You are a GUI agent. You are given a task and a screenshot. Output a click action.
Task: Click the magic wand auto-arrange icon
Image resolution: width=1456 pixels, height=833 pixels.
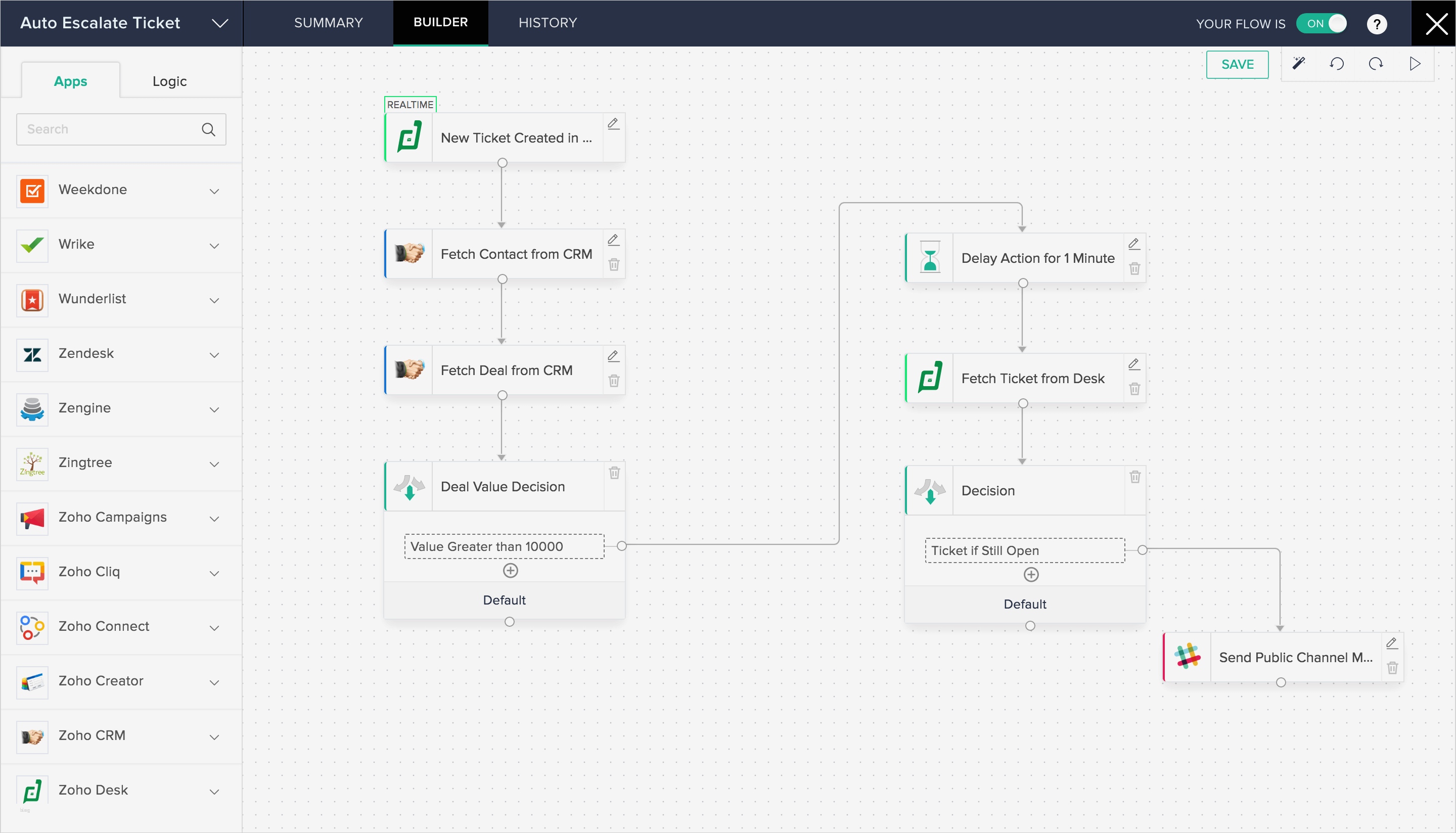(1299, 64)
